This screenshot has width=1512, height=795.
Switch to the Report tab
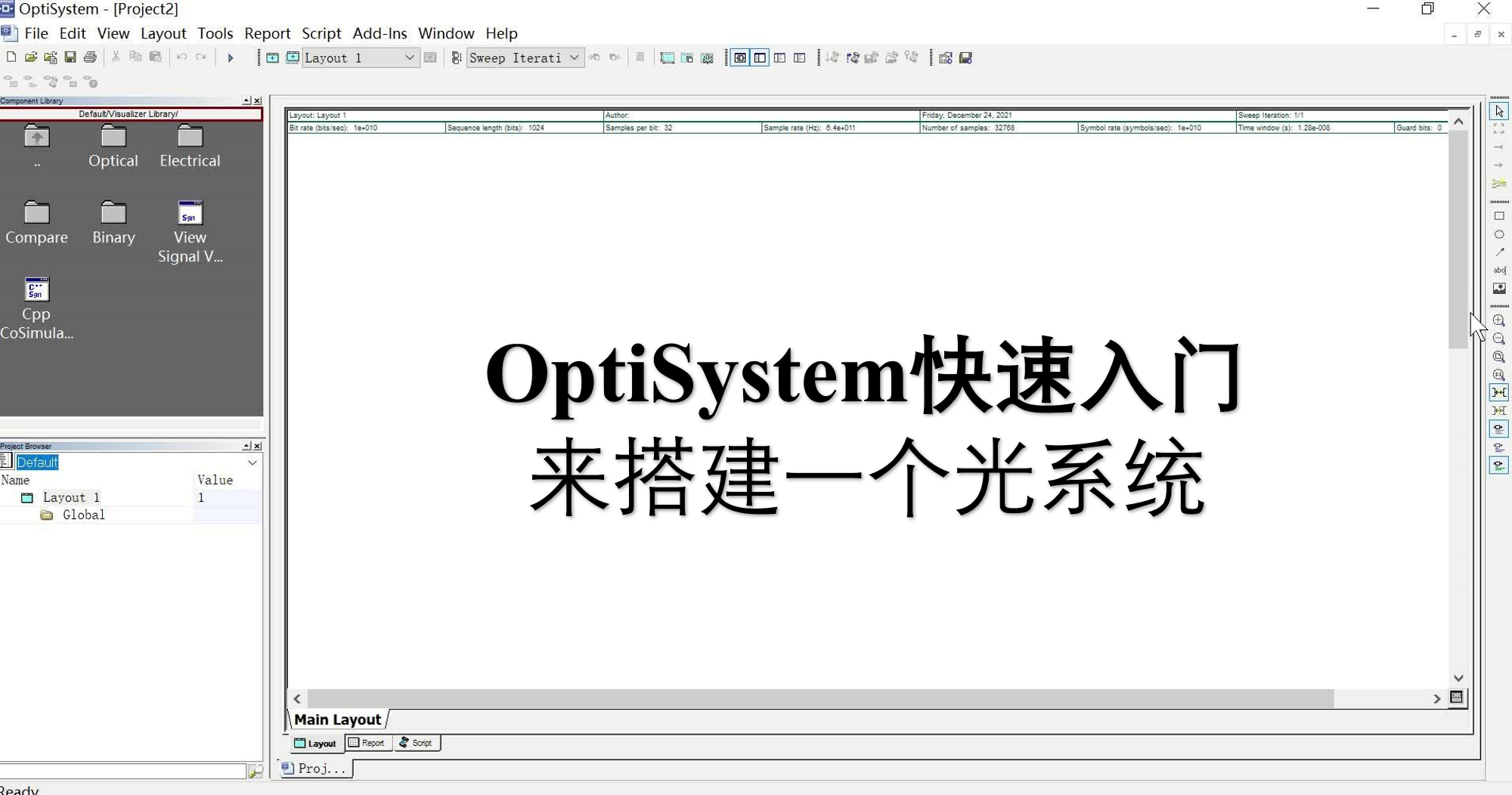tap(367, 743)
